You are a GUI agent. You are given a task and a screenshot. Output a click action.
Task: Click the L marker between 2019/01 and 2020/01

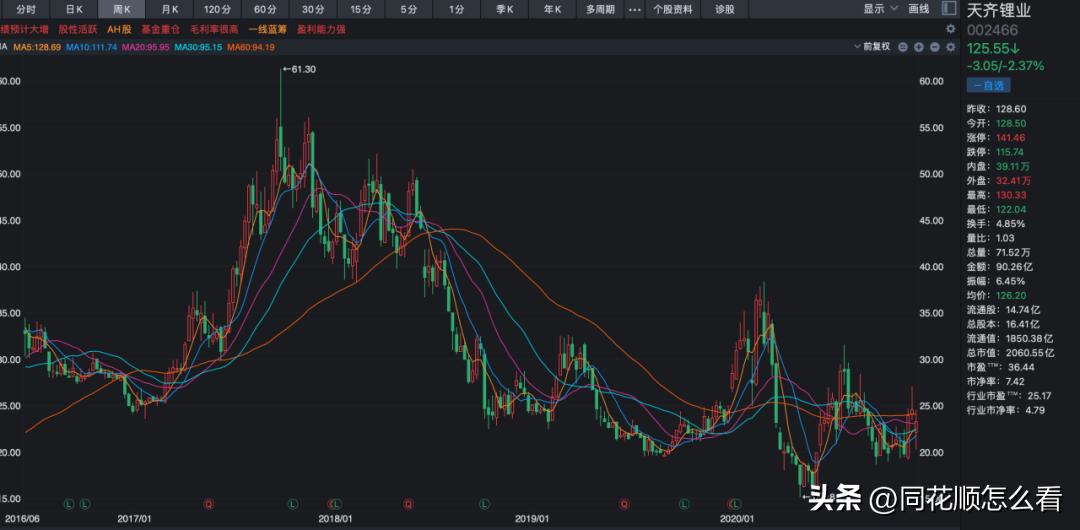click(685, 504)
